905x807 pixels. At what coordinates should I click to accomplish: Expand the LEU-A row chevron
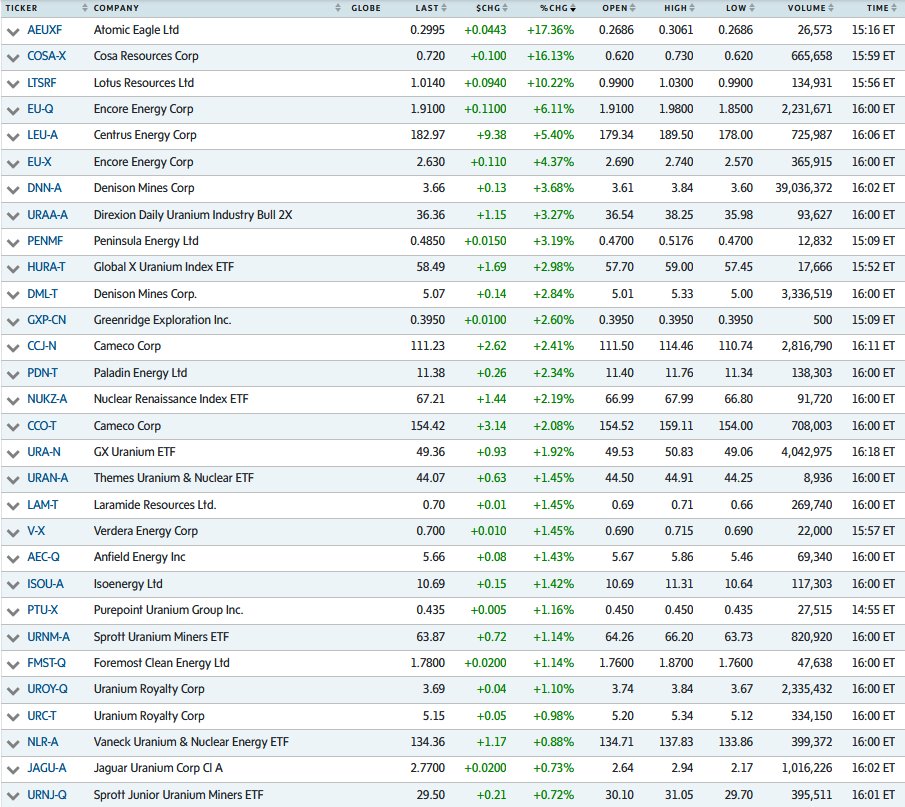tap(13, 136)
